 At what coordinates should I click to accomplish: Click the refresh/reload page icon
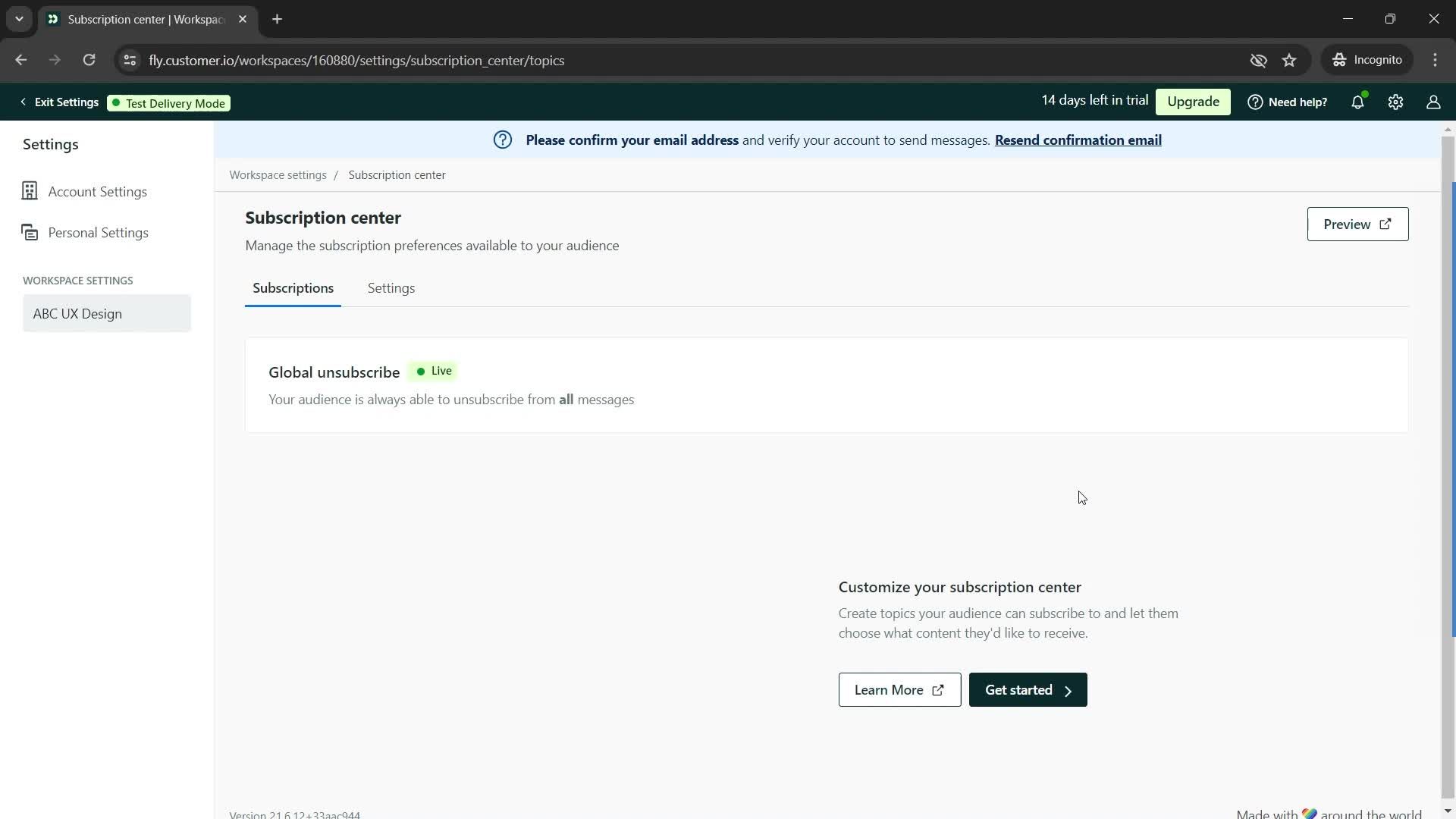89,60
